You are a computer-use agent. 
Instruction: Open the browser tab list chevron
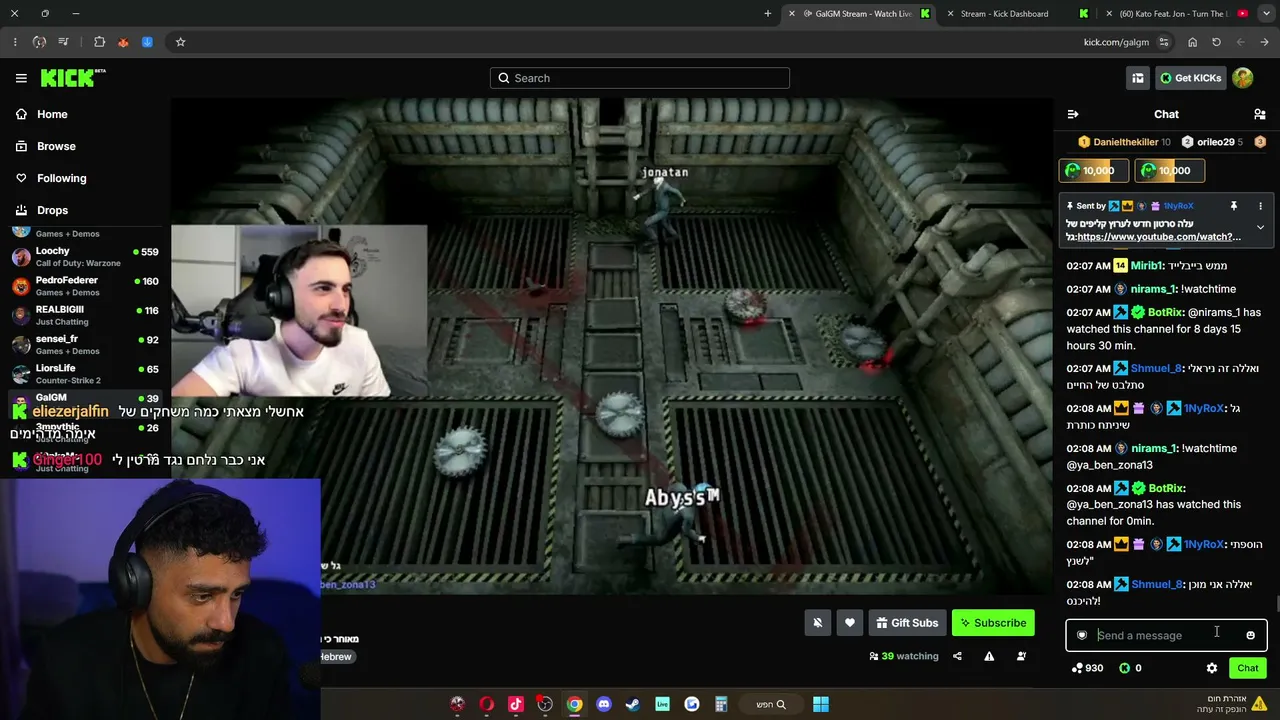pyautogui.click(x=1265, y=13)
